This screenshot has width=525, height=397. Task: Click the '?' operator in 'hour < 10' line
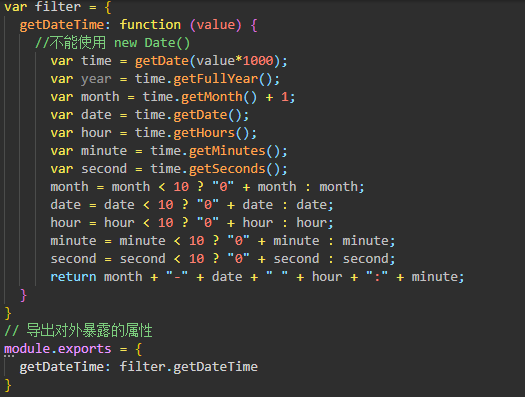(x=185, y=223)
